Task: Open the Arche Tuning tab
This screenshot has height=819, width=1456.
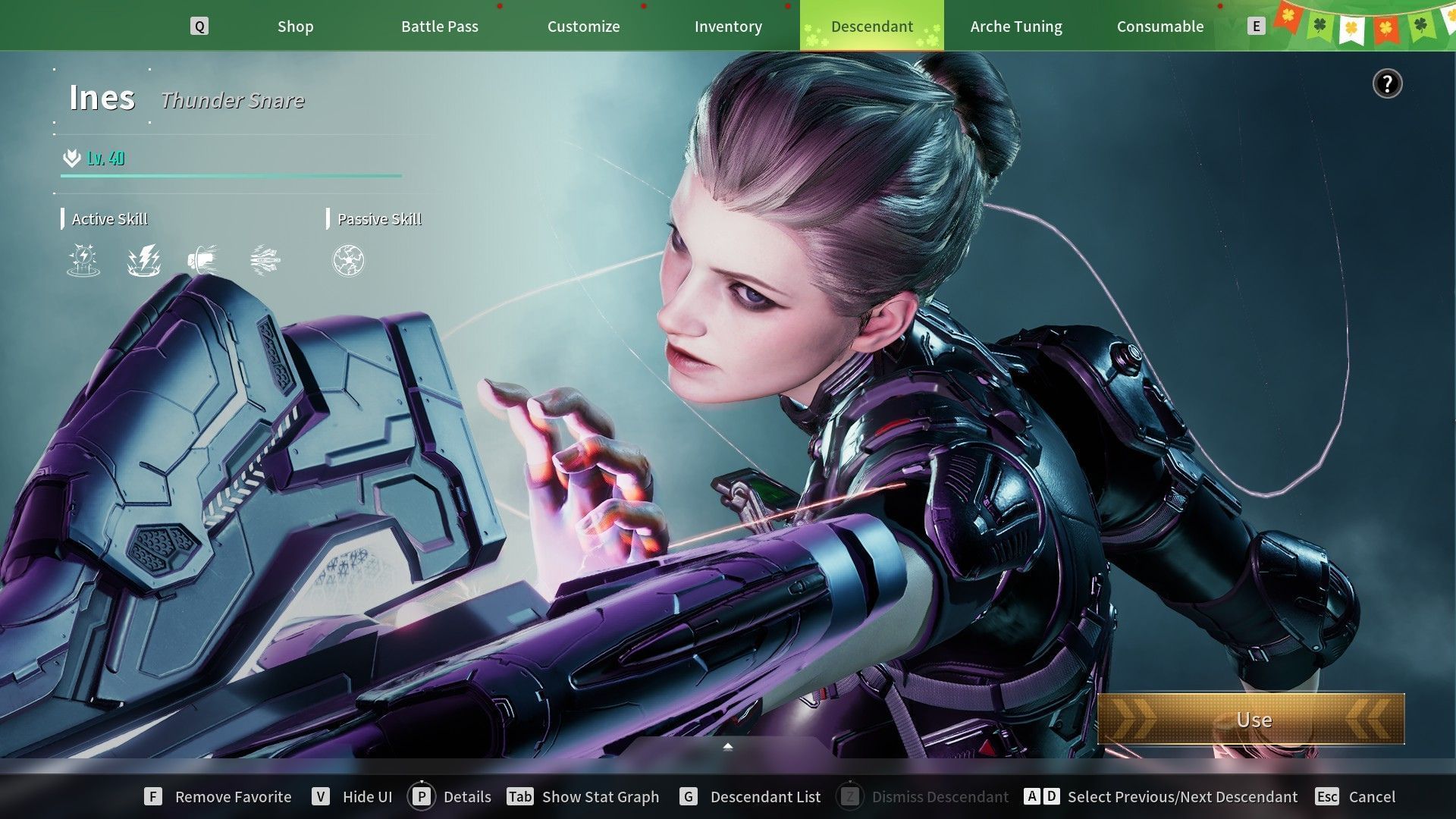Action: (1016, 27)
